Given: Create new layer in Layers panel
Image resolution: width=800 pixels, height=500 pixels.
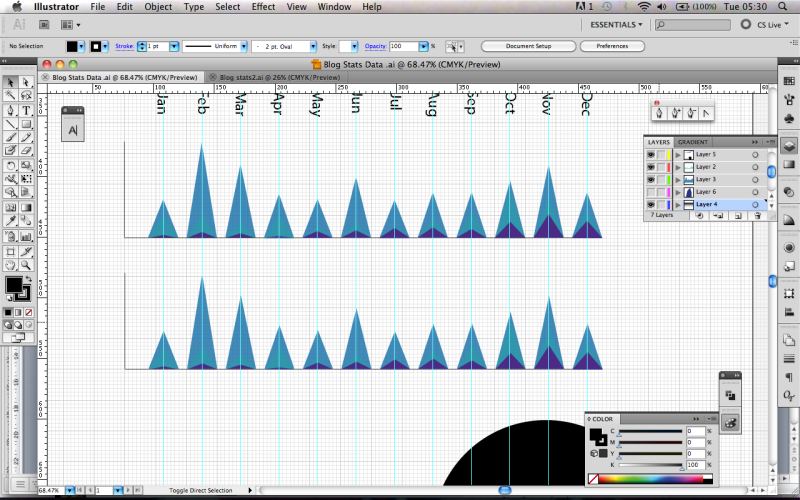Looking at the screenshot, I should 738,216.
